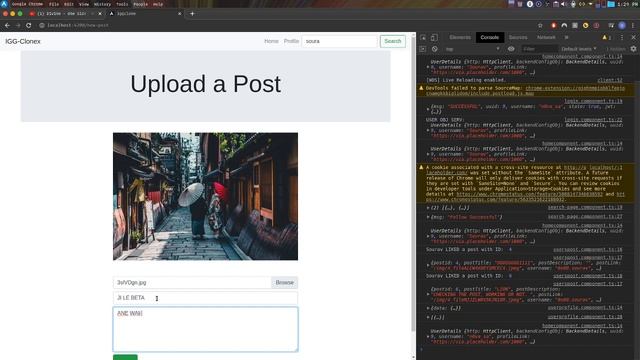
Task: Open console settings gear icon
Action: [633, 49]
